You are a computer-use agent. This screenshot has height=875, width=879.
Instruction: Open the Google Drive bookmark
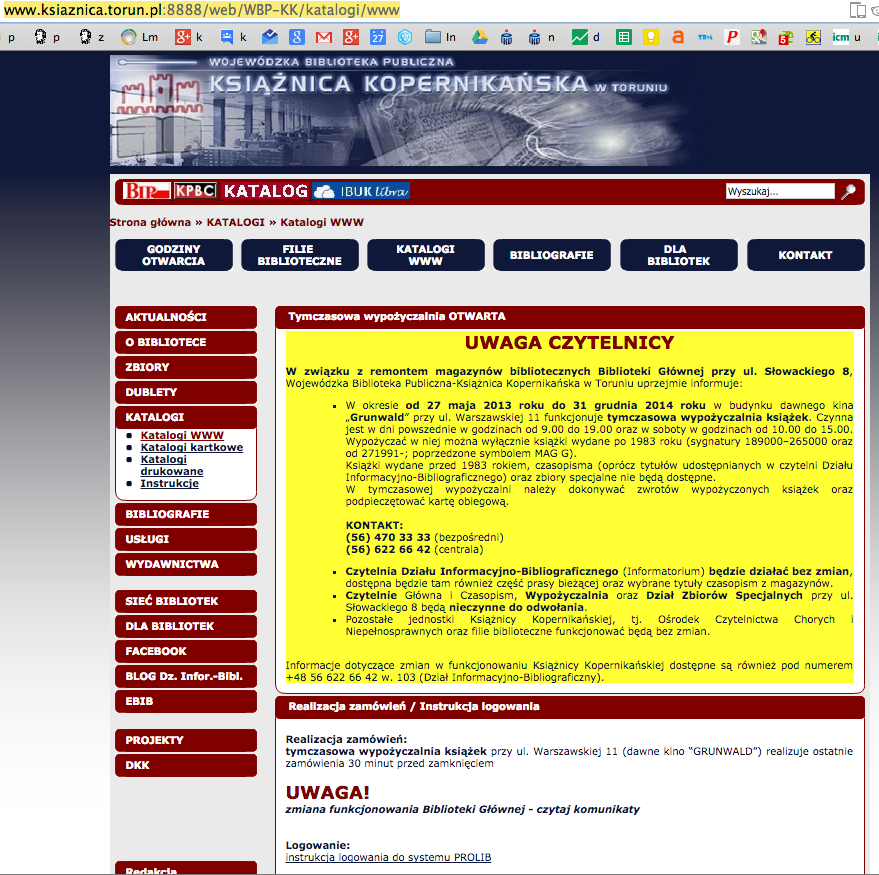click(x=479, y=37)
